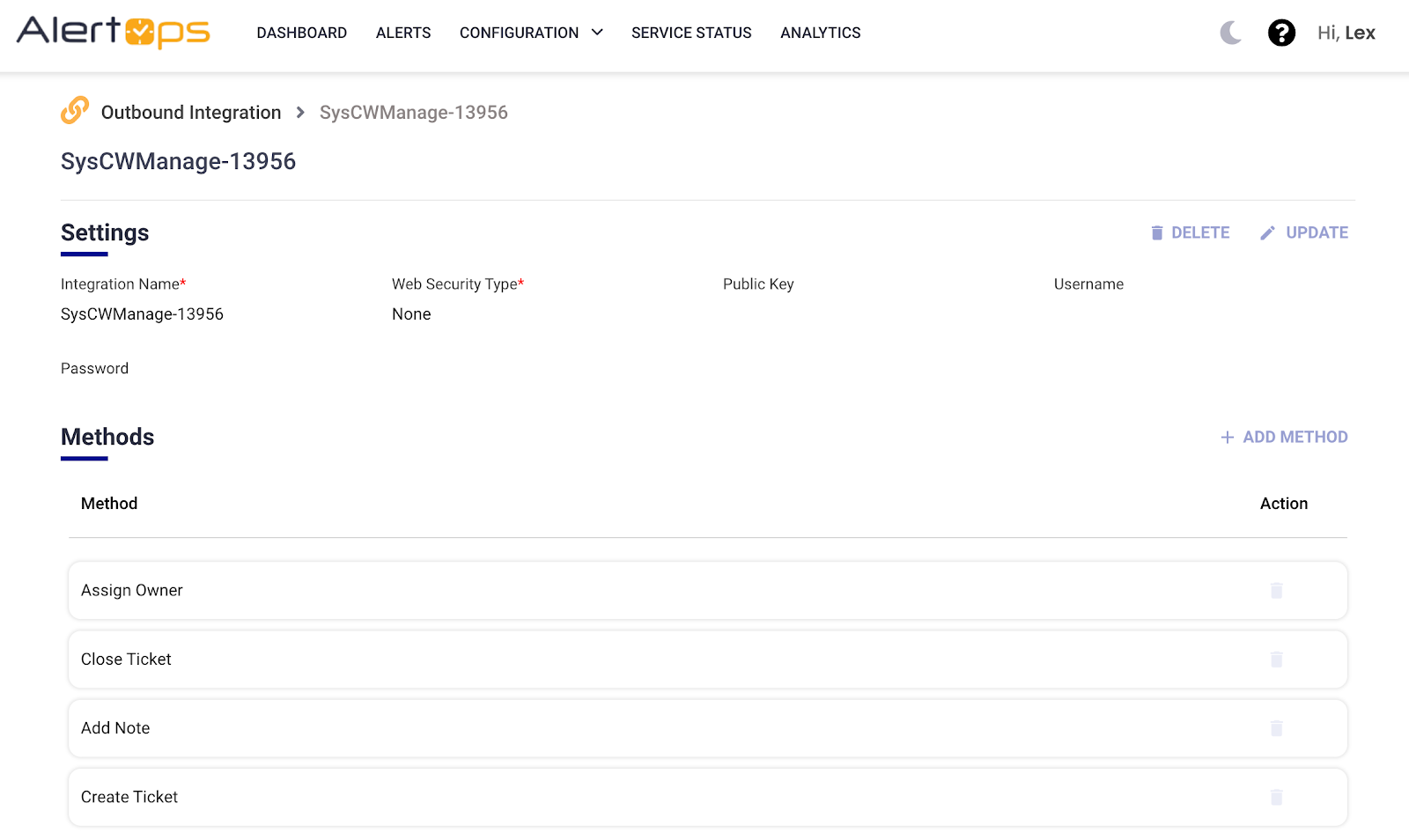Add a new method with Add Method
This screenshot has width=1409, height=840.
pyautogui.click(x=1284, y=437)
